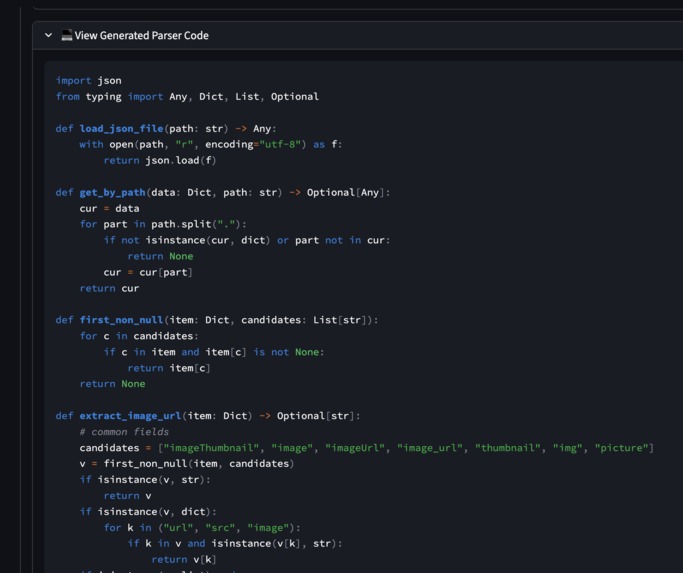Image resolution: width=683 pixels, height=573 pixels.
Task: Click the 'return v' line
Action: [128, 496]
